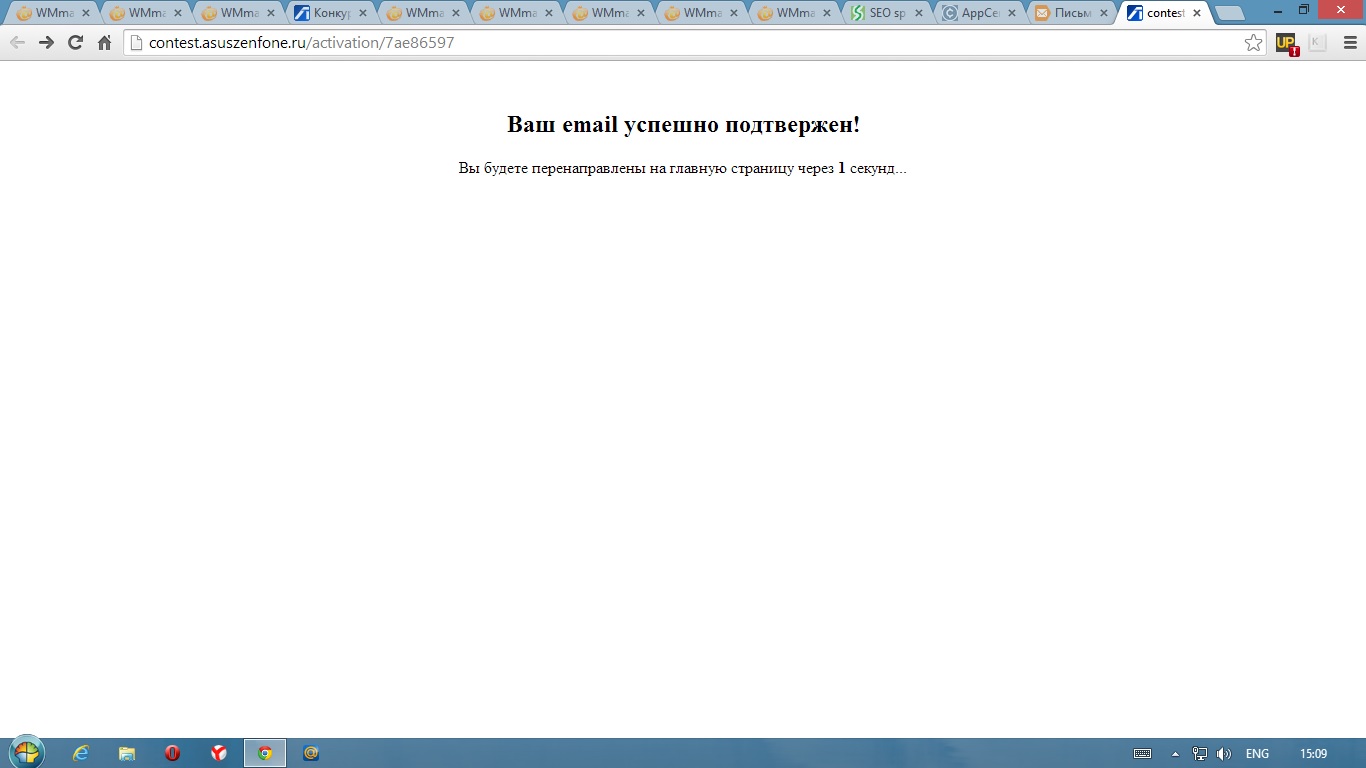Viewport: 1366px width, 768px height.
Task: Click the redirect message text below the heading
Action: pyautogui.click(x=683, y=168)
